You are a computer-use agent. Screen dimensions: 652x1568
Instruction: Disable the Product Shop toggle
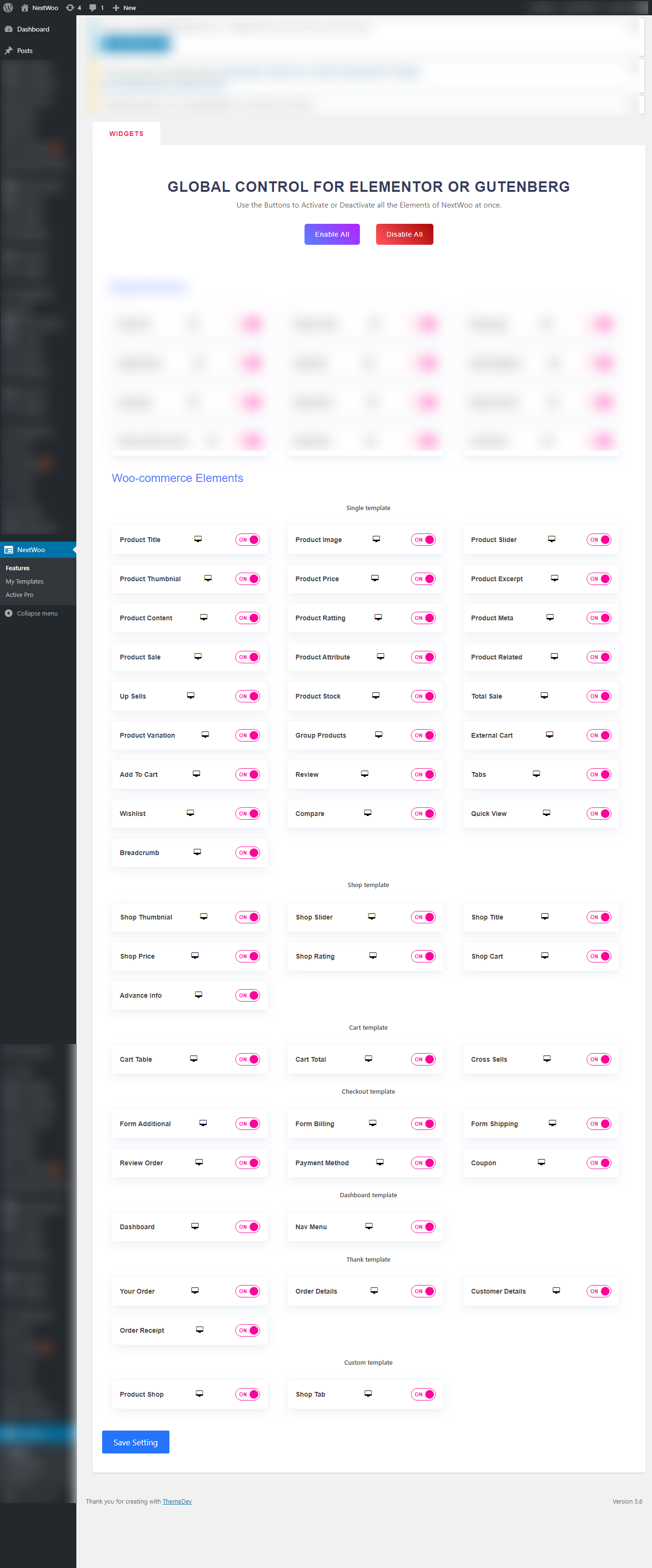pyautogui.click(x=248, y=1394)
